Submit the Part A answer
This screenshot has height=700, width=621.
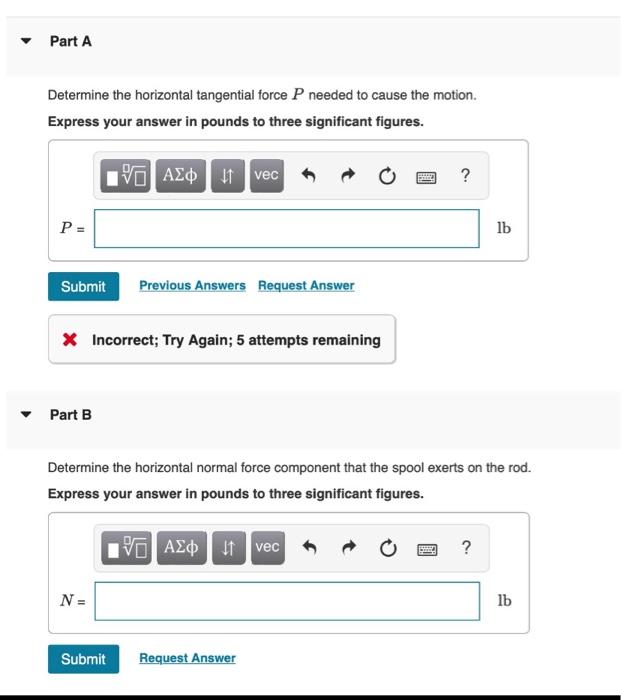[83, 286]
